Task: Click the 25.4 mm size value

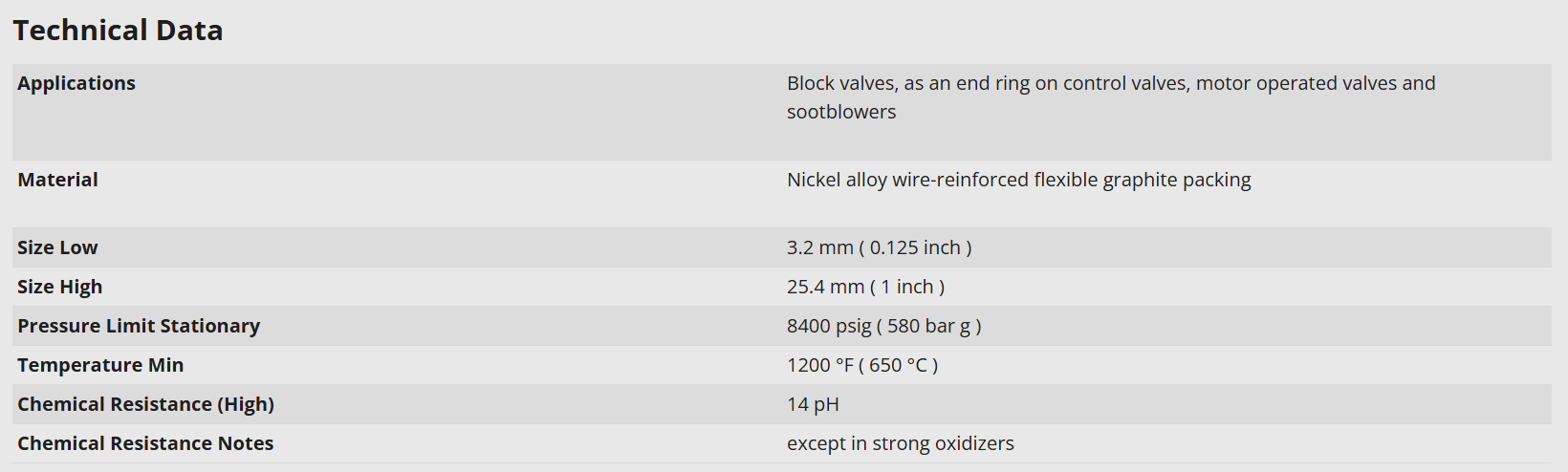Action: [x=825, y=287]
